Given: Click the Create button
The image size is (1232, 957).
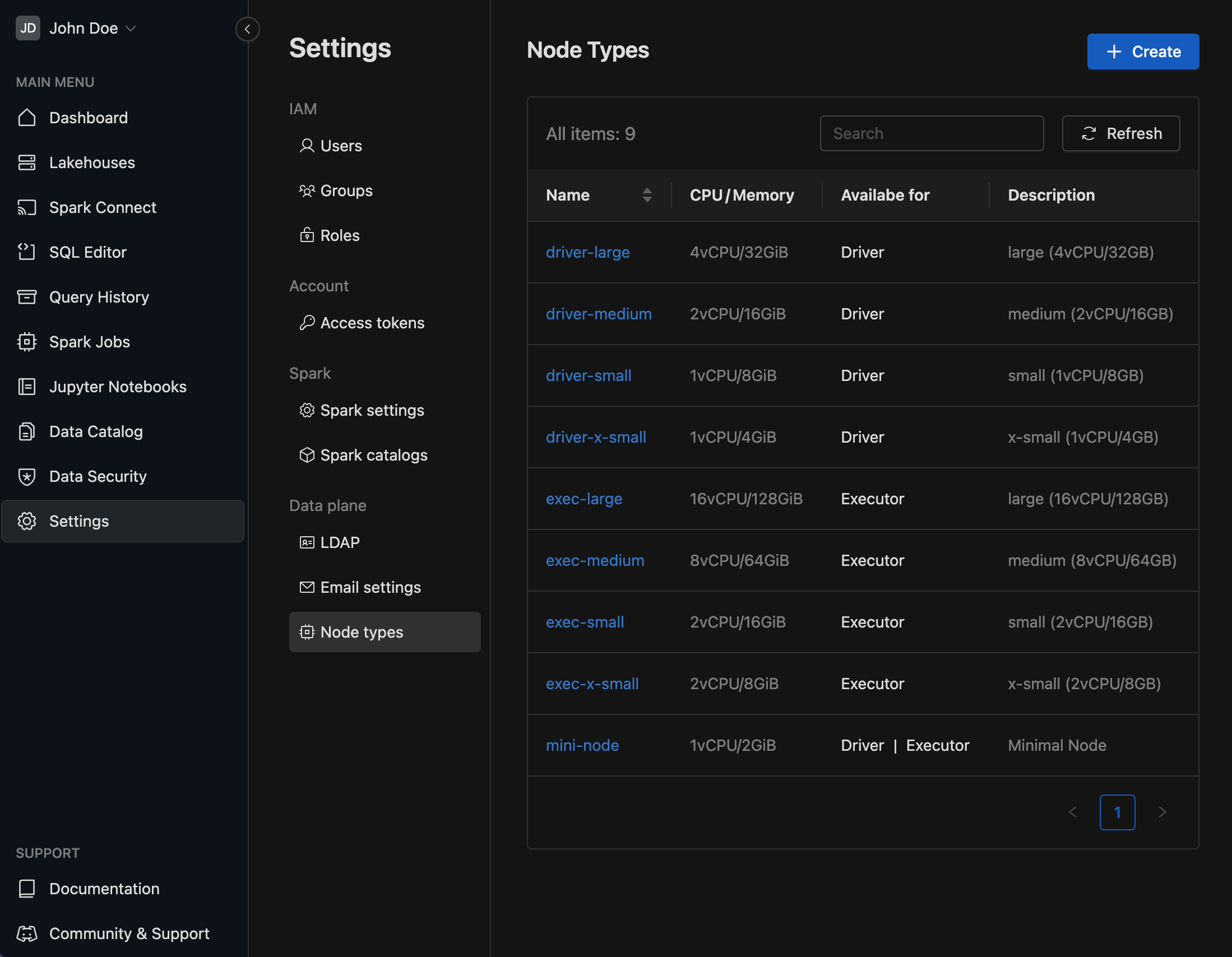Looking at the screenshot, I should 1142,52.
